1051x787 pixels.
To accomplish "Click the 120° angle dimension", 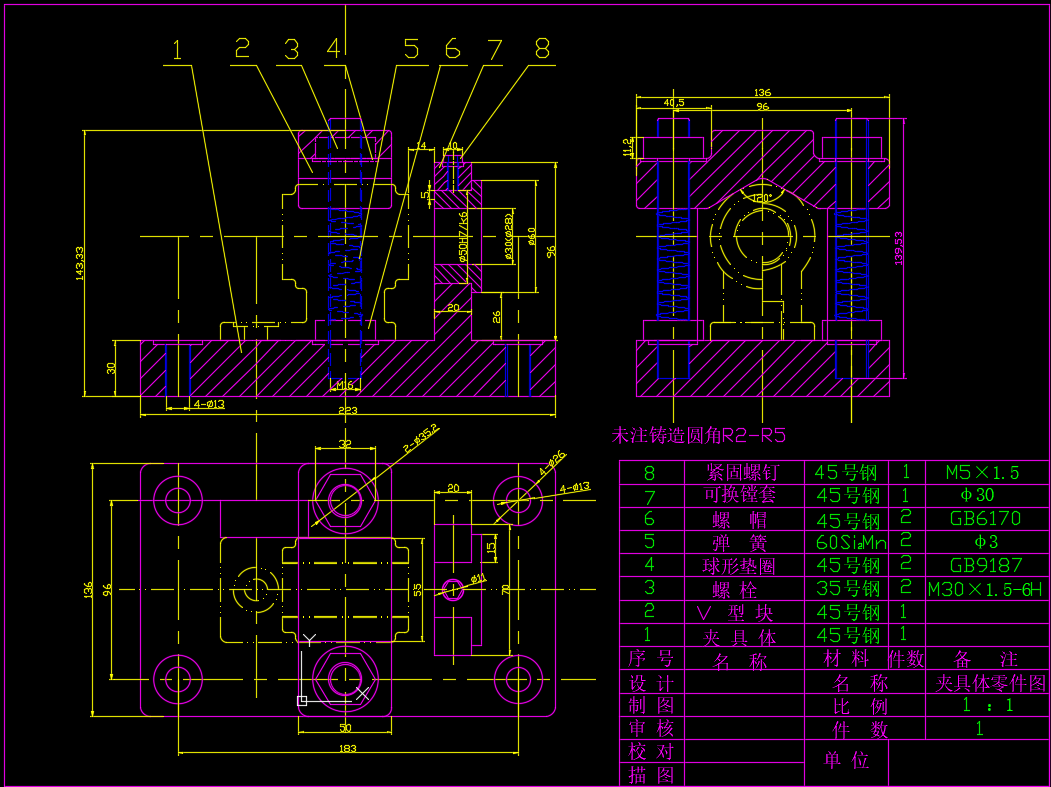I will pyautogui.click(x=761, y=198).
